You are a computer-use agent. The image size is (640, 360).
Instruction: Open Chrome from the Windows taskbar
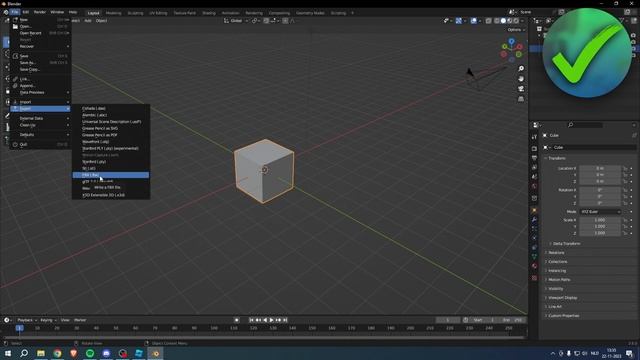click(x=57, y=353)
